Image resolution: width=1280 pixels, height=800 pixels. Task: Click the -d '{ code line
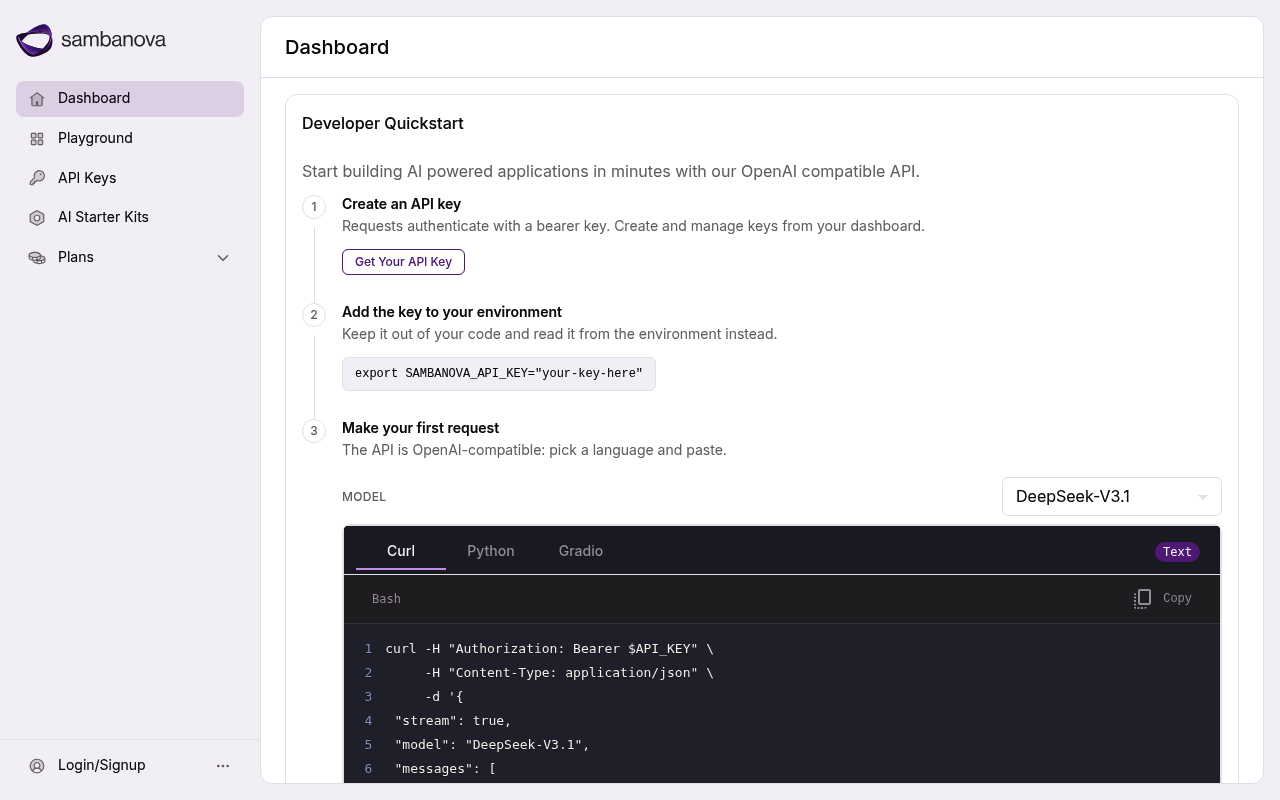(444, 697)
